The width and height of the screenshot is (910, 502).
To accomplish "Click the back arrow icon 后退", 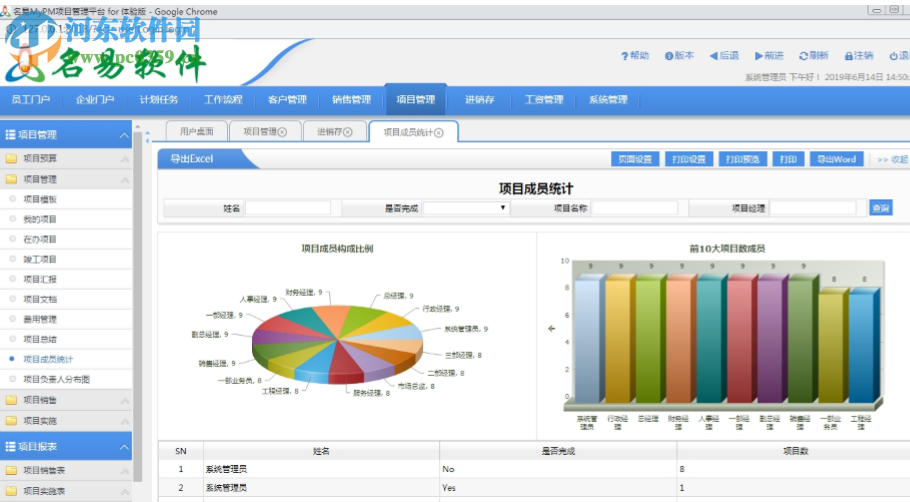I will [x=713, y=56].
